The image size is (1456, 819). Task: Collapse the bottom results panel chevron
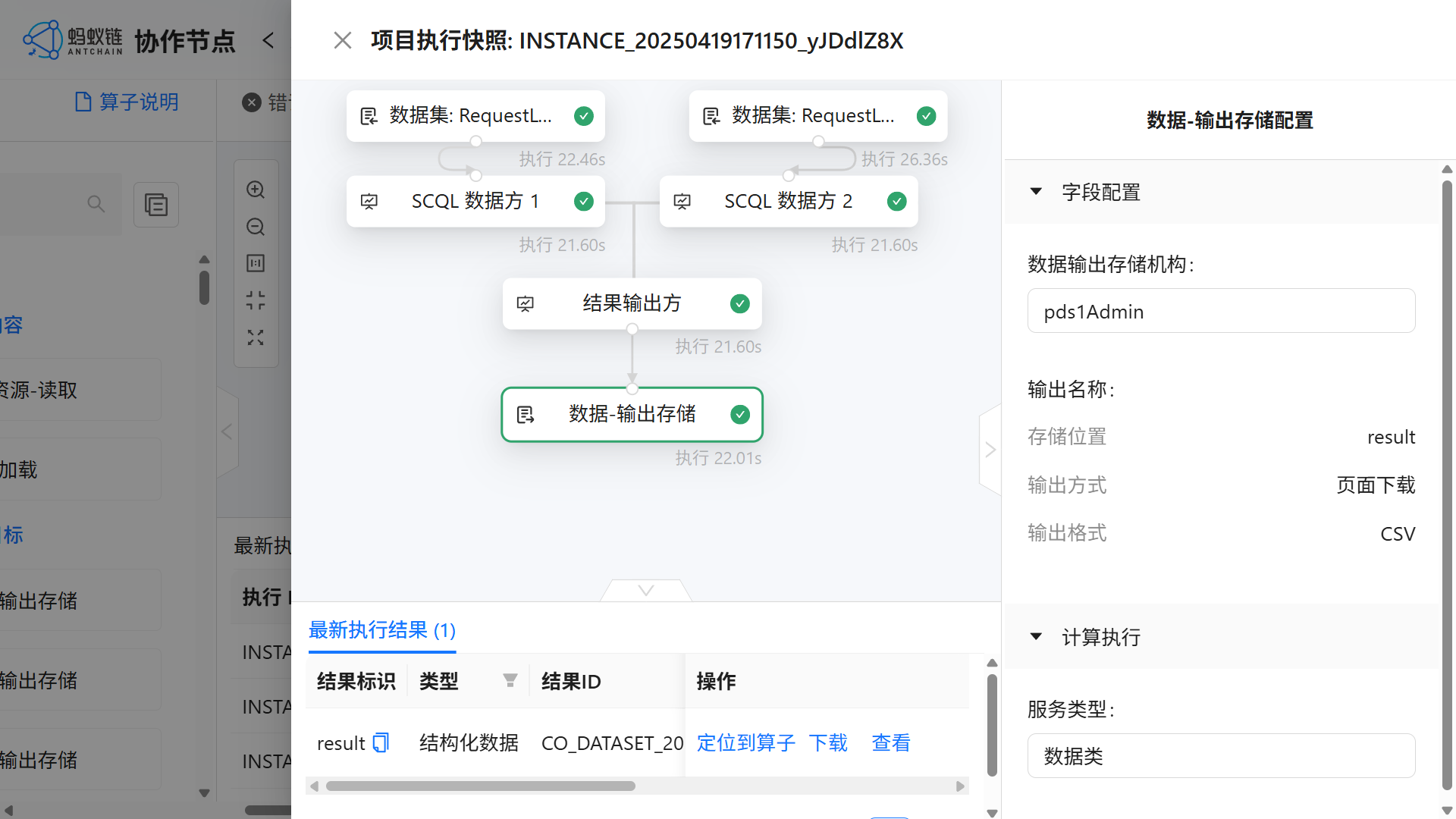tap(646, 591)
